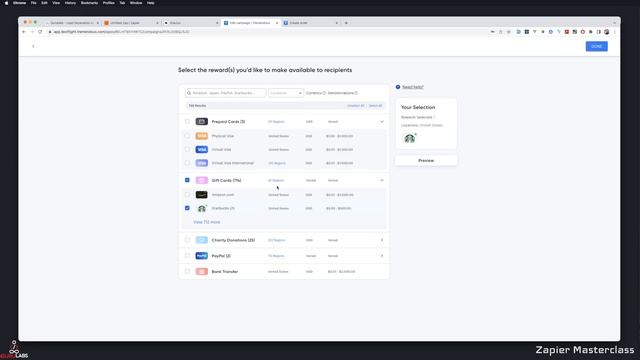Viewport: 640px width, 360px height.
Task: Open the Bookmarks menu
Action: (x=89, y=3)
